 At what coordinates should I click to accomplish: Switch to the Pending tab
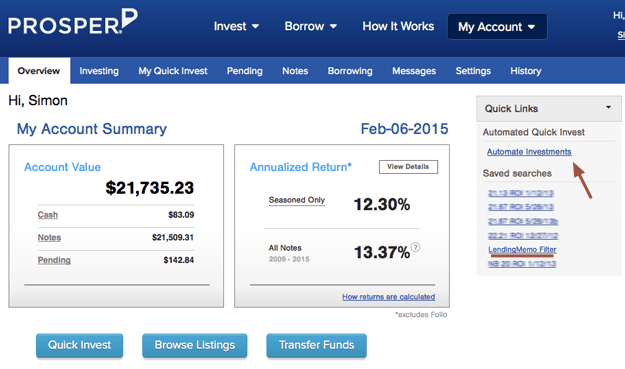(245, 71)
